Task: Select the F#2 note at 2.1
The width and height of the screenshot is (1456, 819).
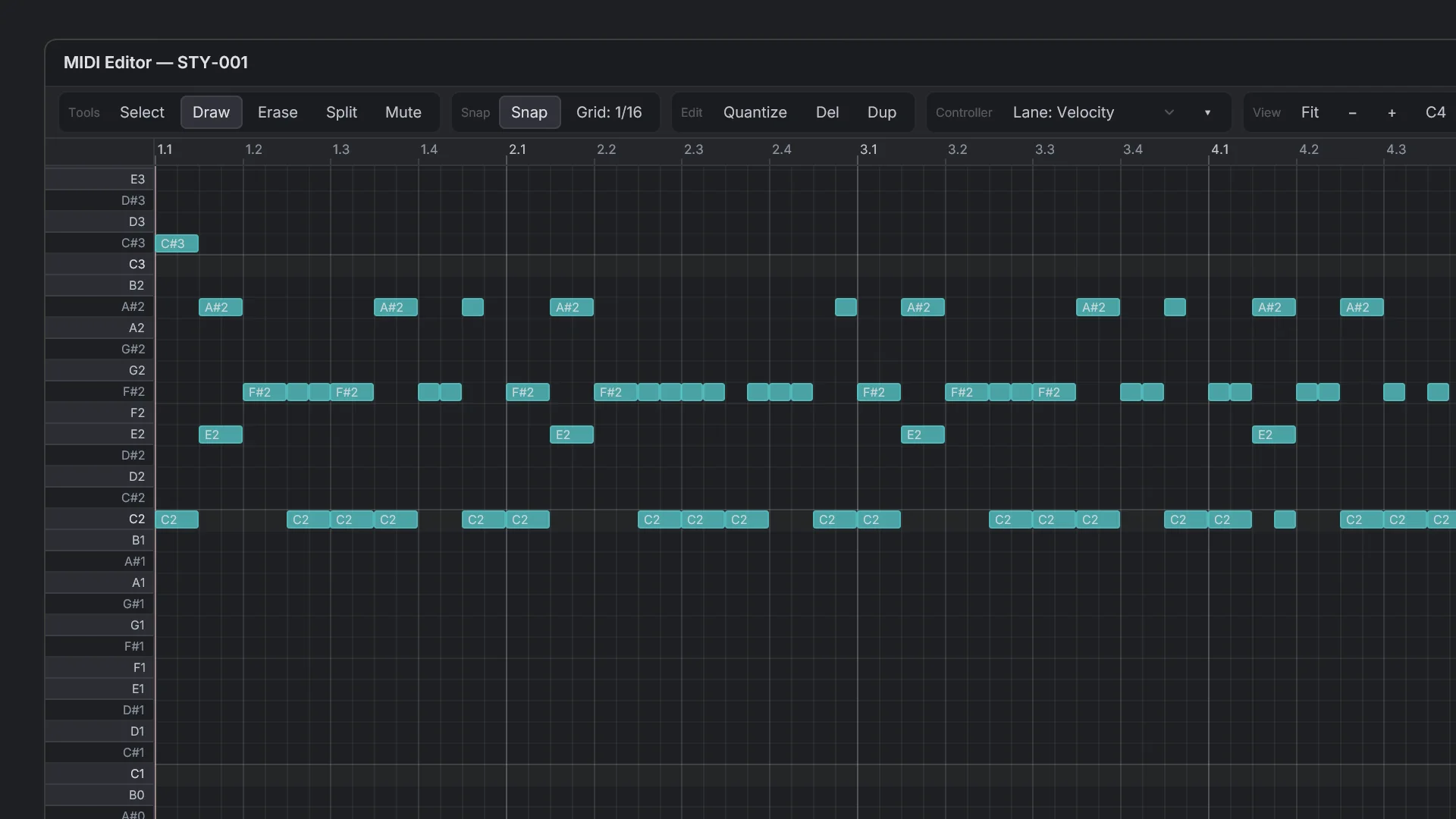Action: point(528,392)
